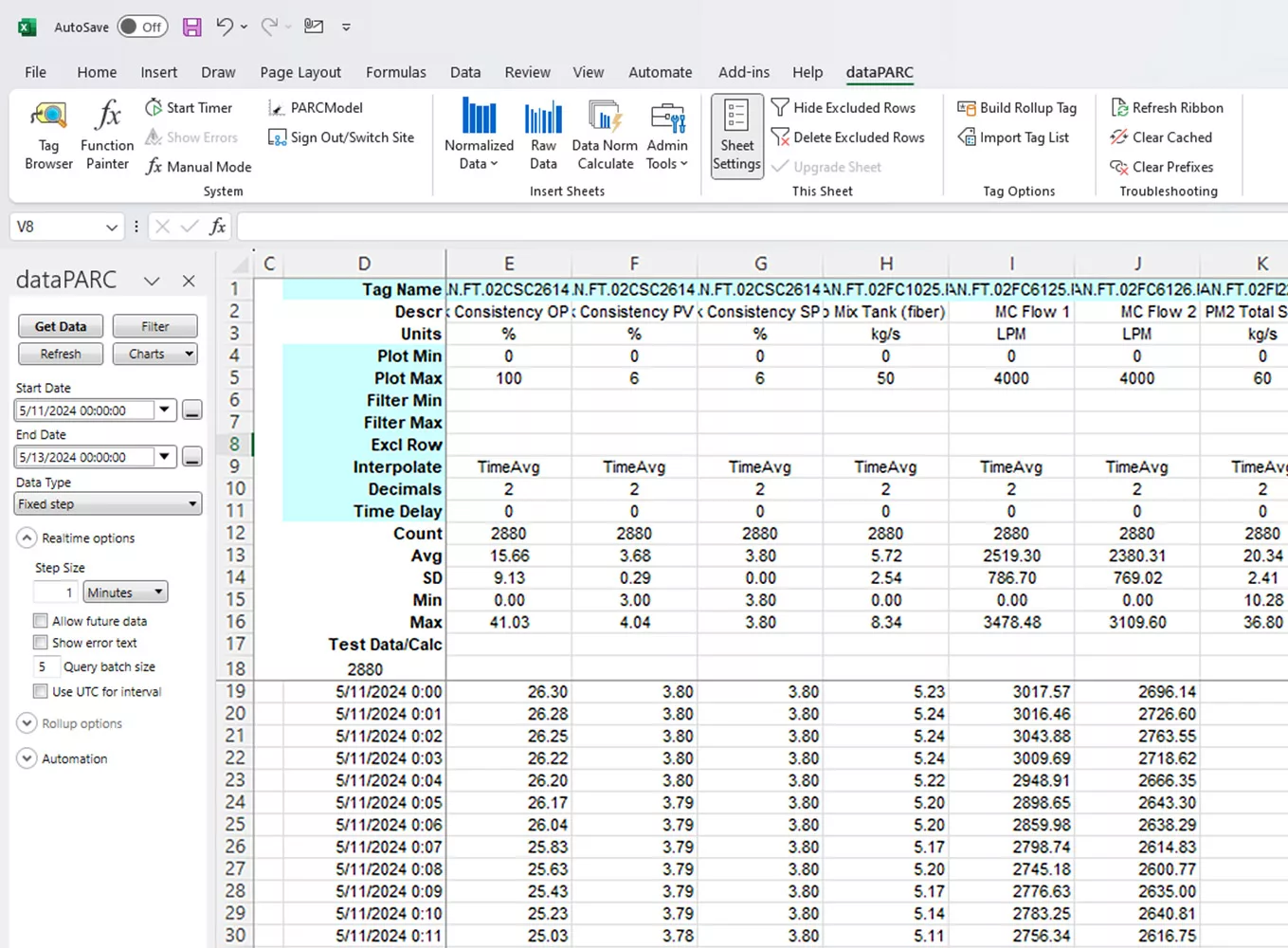The width and height of the screenshot is (1288, 948).
Task: Select the dataPARC ribbon tab
Action: [x=880, y=72]
